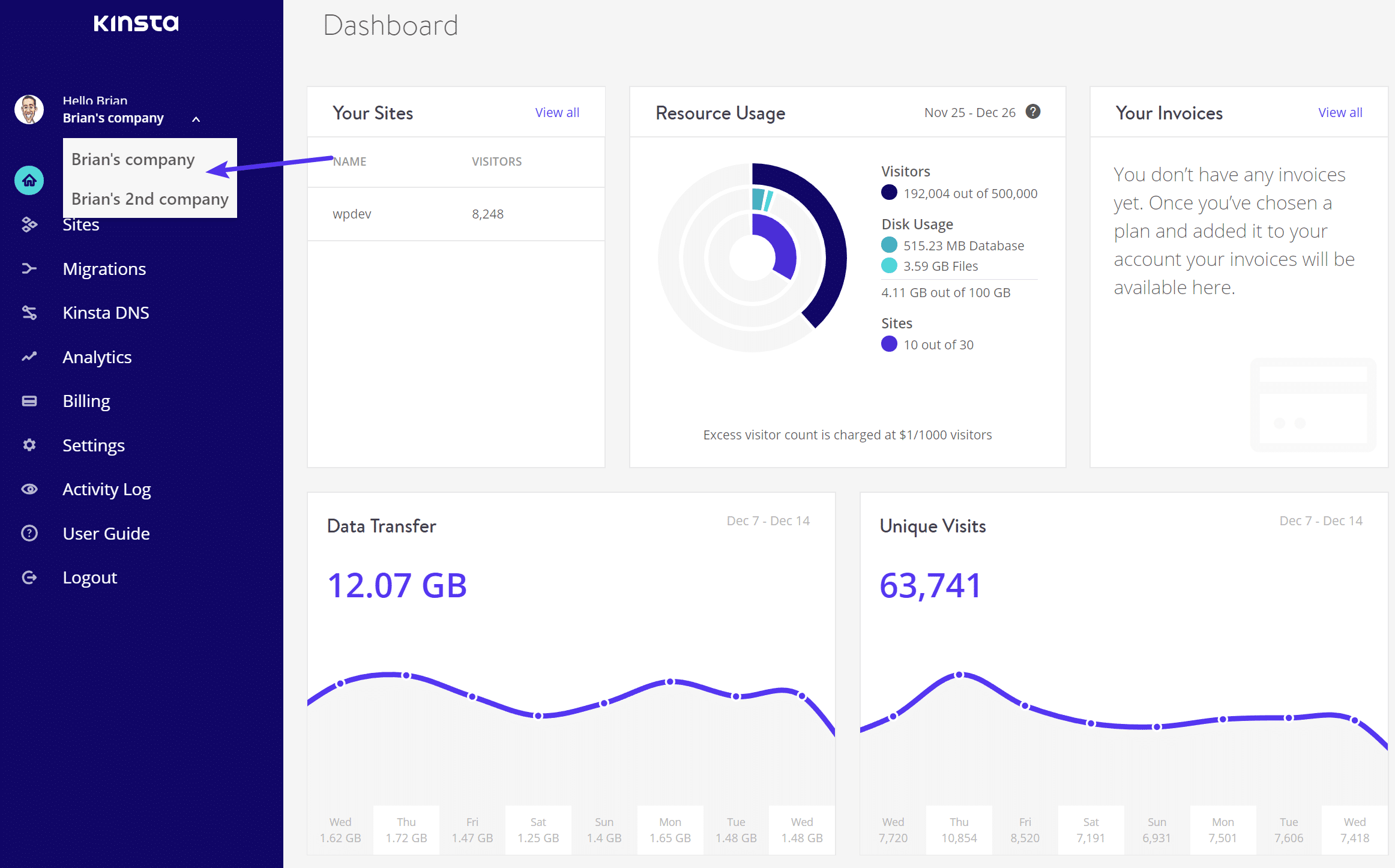The image size is (1395, 868).
Task: Click the Billing card icon
Action: pyautogui.click(x=29, y=401)
